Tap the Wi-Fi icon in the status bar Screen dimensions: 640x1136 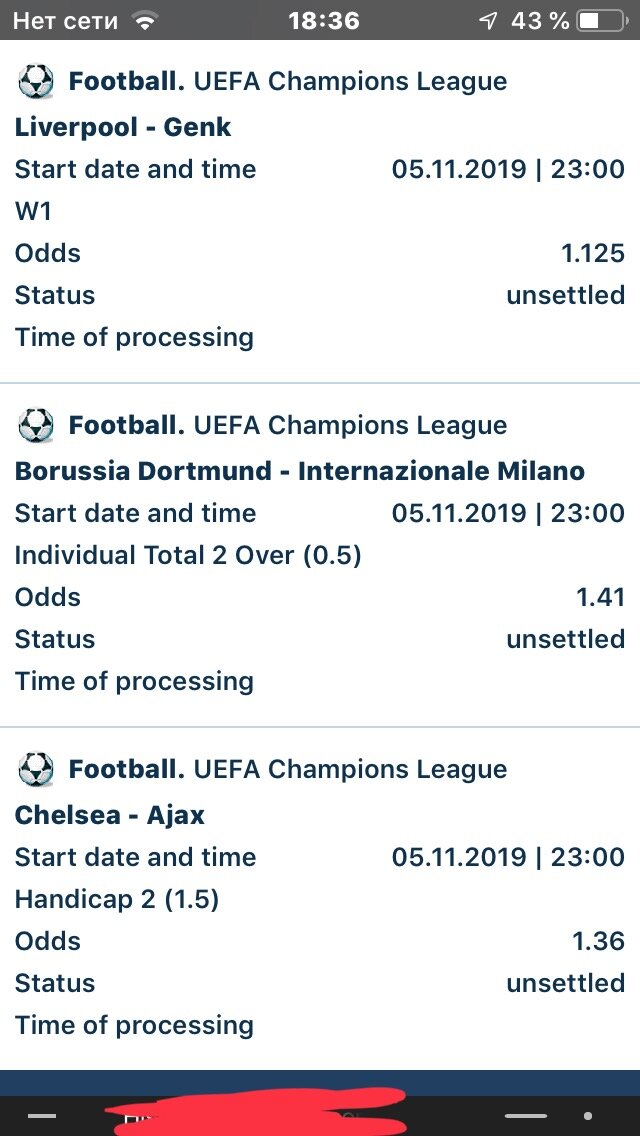click(146, 21)
